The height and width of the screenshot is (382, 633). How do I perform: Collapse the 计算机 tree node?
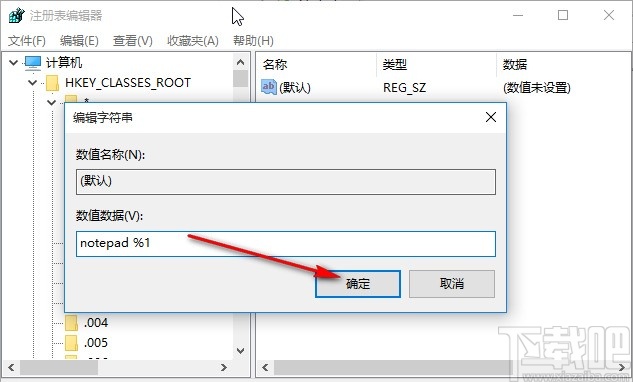coord(13,63)
